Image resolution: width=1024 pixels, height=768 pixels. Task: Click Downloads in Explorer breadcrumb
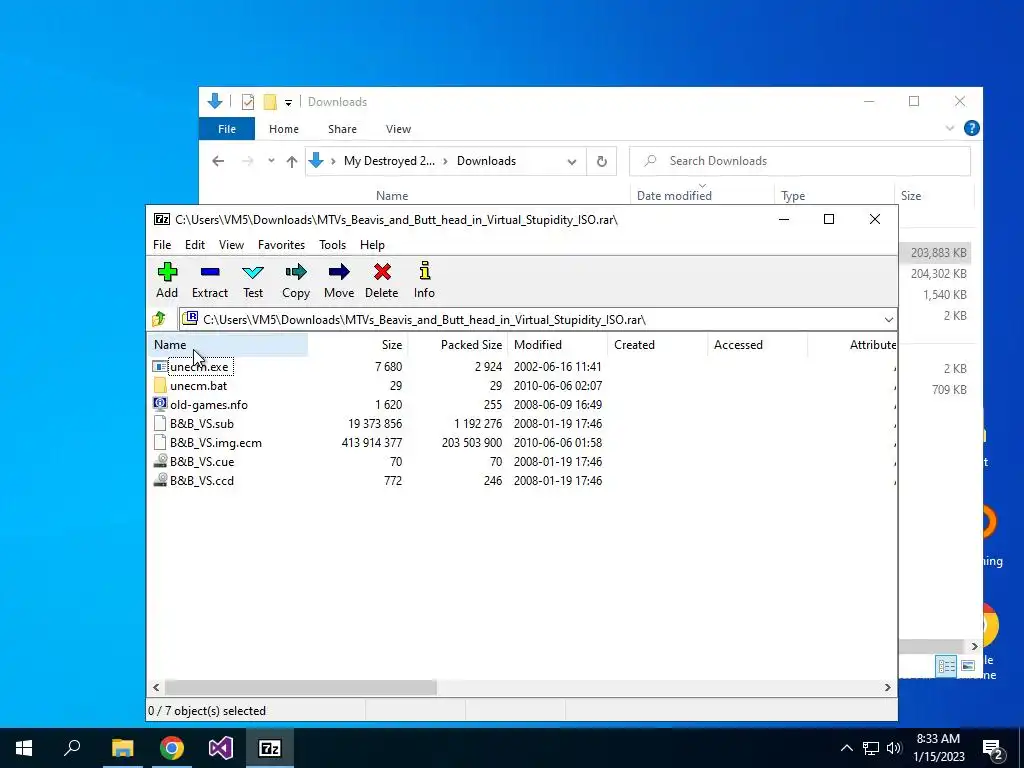pos(486,161)
